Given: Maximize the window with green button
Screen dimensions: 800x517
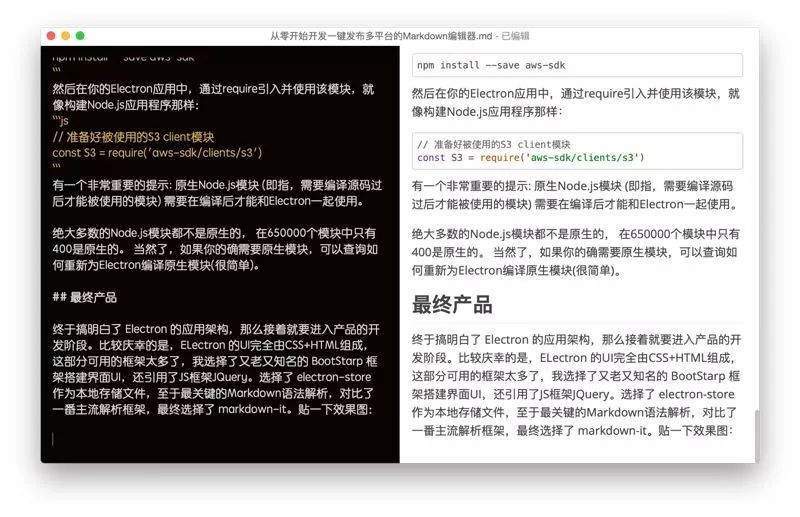Looking at the screenshot, I should coord(80,36).
